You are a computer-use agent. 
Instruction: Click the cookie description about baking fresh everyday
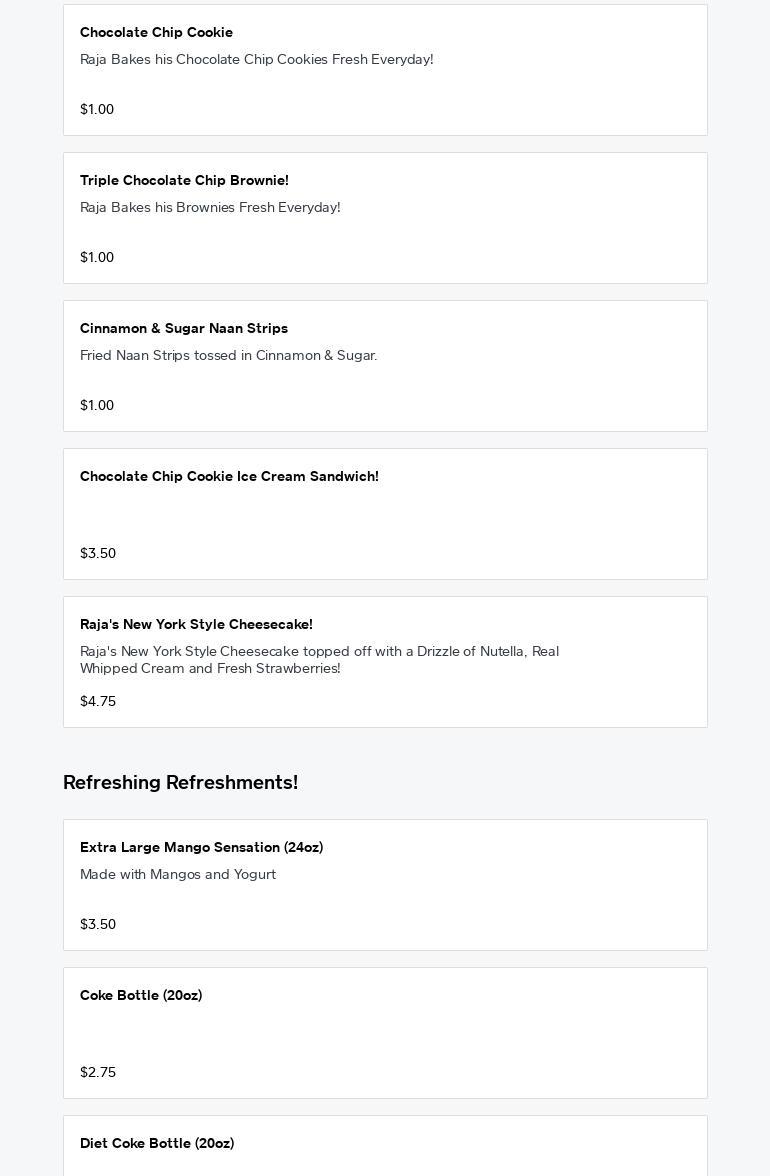pos(256,60)
